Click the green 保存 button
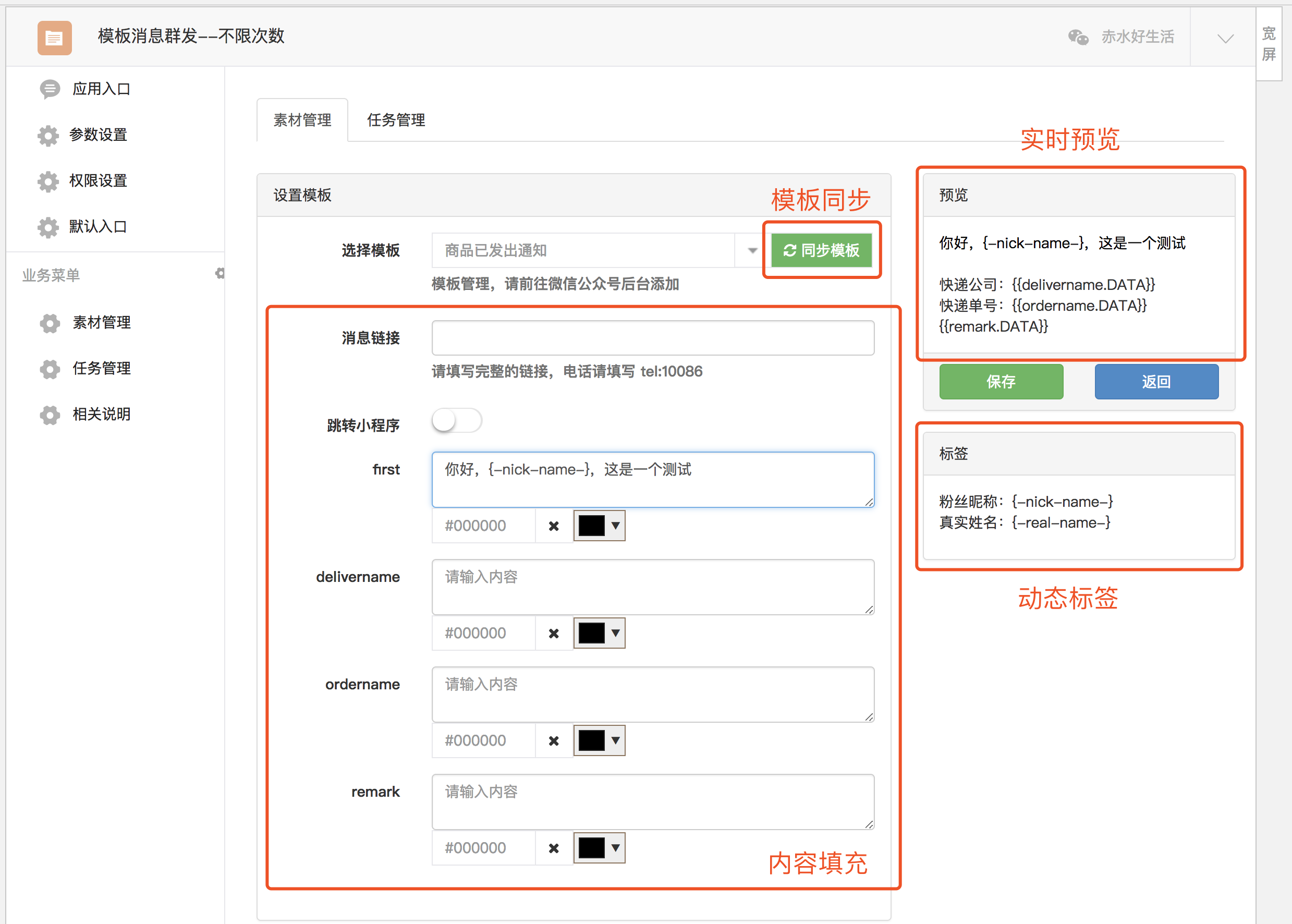Image resolution: width=1292 pixels, height=924 pixels. click(1001, 382)
